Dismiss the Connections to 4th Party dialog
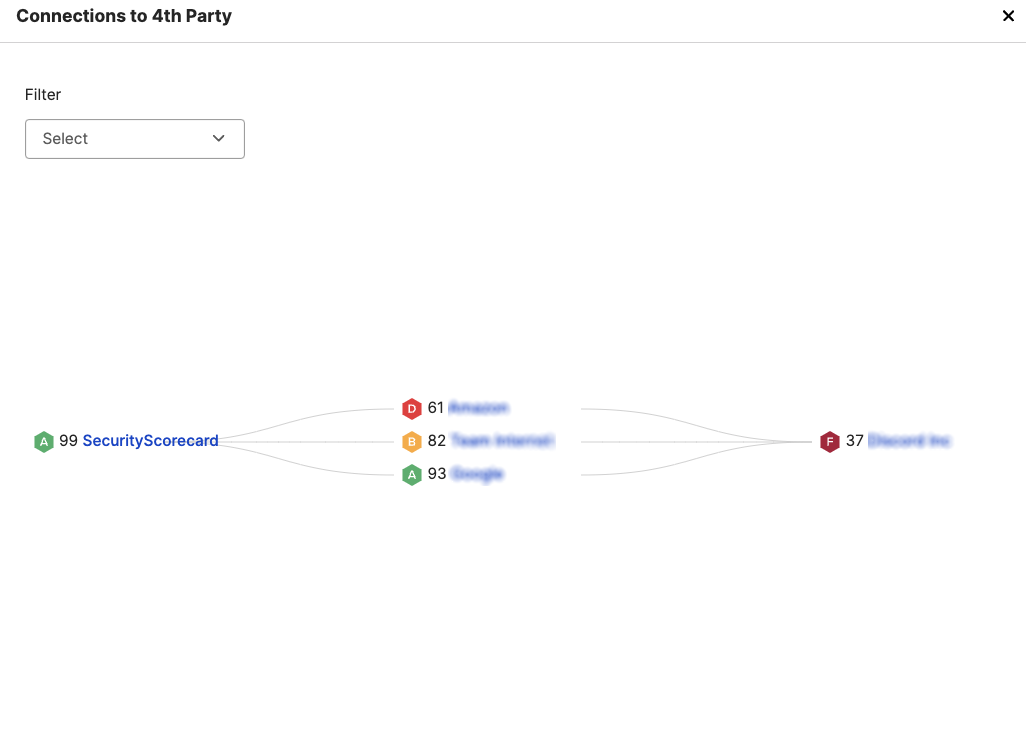 tap(1008, 16)
